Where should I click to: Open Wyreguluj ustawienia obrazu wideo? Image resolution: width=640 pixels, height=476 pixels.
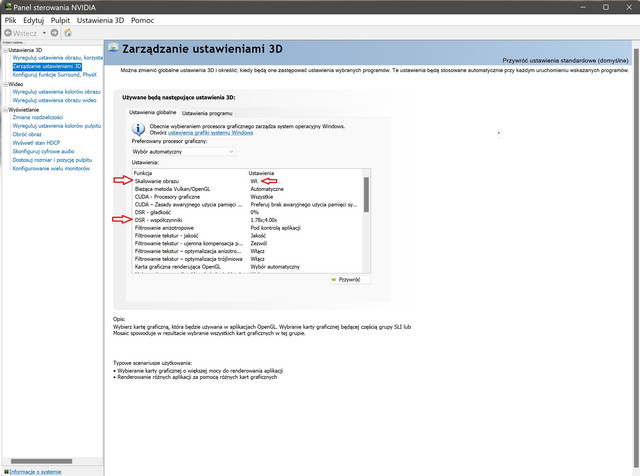point(54,100)
